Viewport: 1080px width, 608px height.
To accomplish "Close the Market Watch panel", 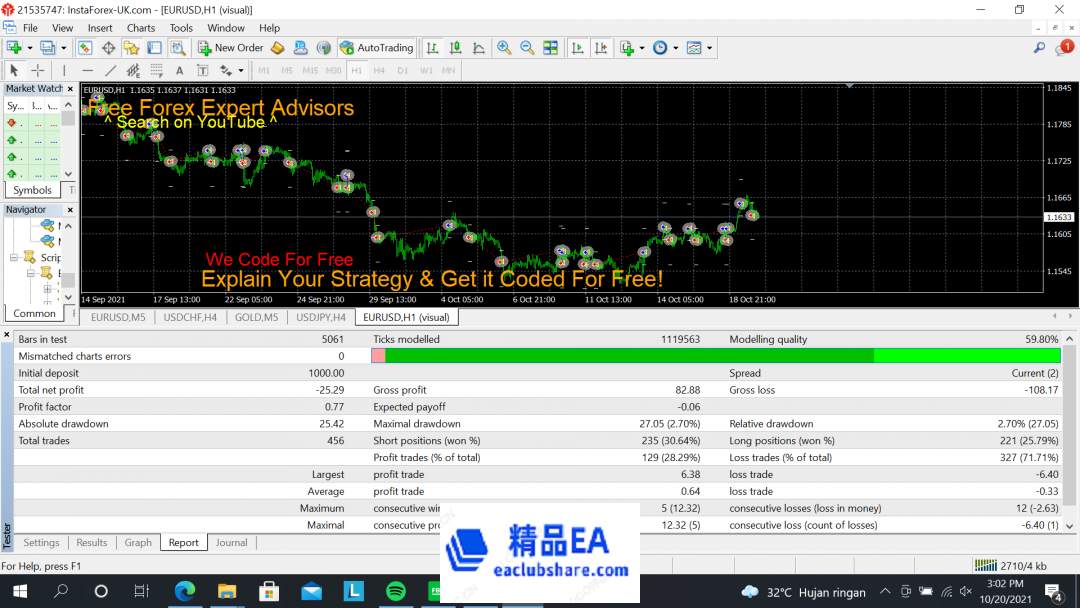I will [70, 89].
